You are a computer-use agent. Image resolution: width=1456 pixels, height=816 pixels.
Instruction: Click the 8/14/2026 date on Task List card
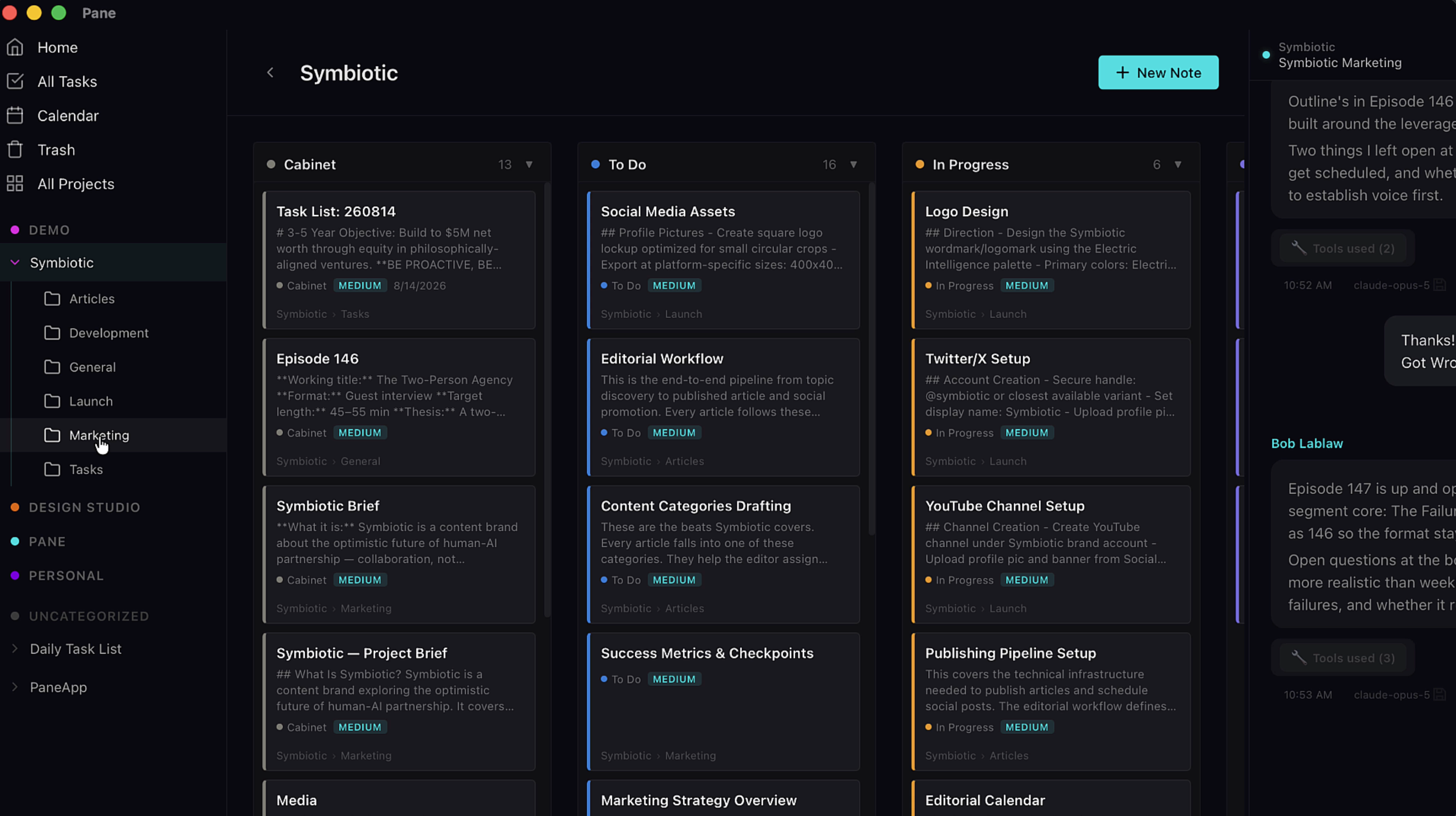coord(419,285)
